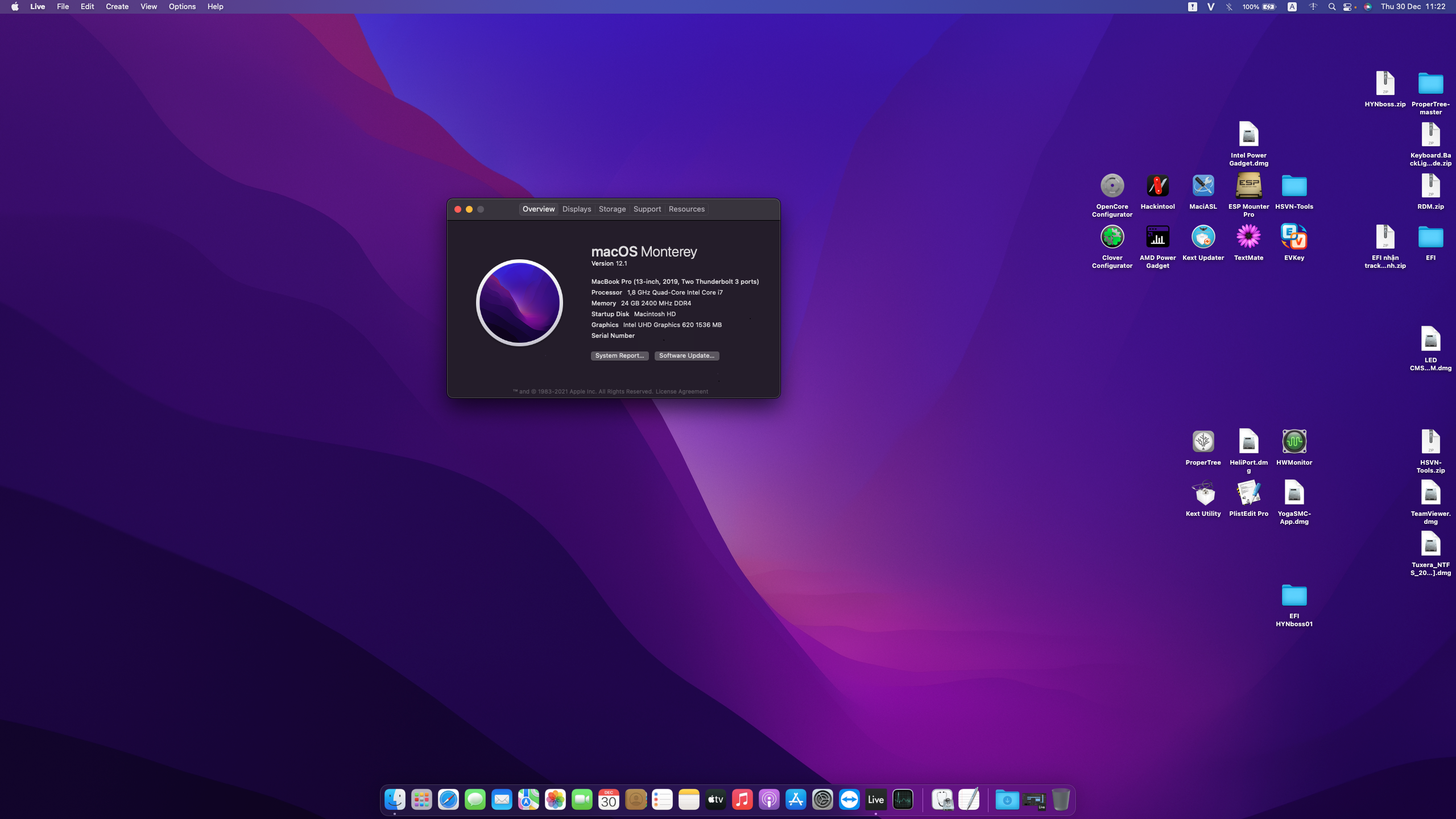The image size is (1456, 819).
Task: Open the File menu
Action: tap(63, 7)
